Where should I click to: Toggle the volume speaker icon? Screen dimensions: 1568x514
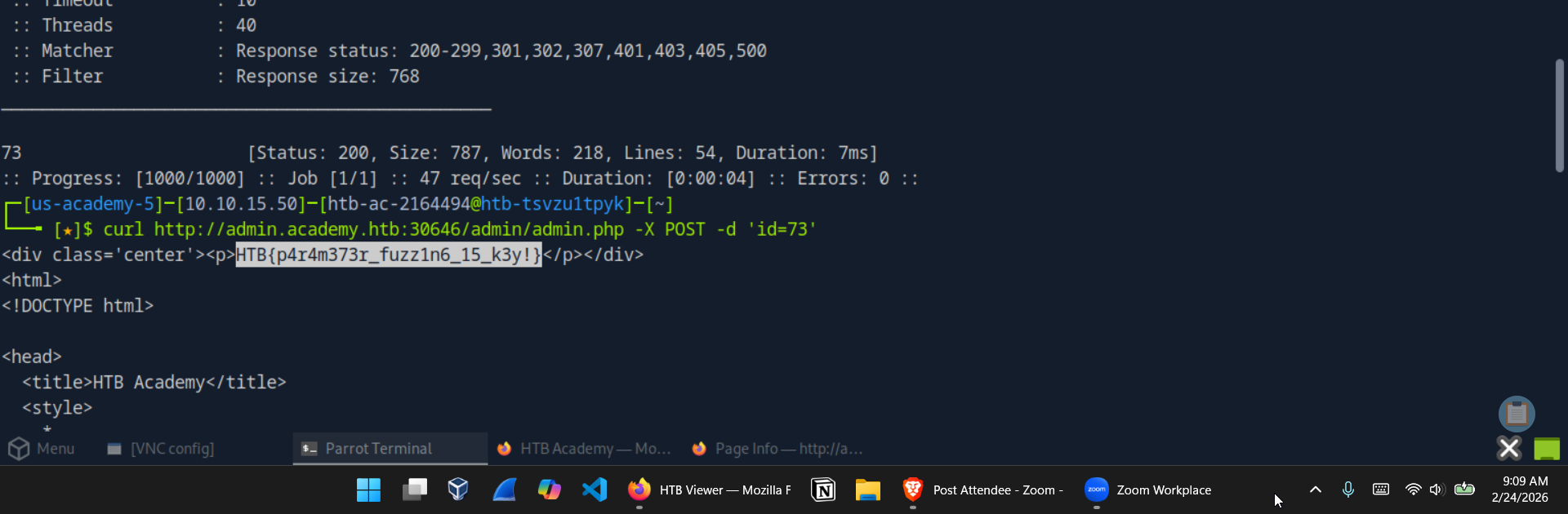1437,490
